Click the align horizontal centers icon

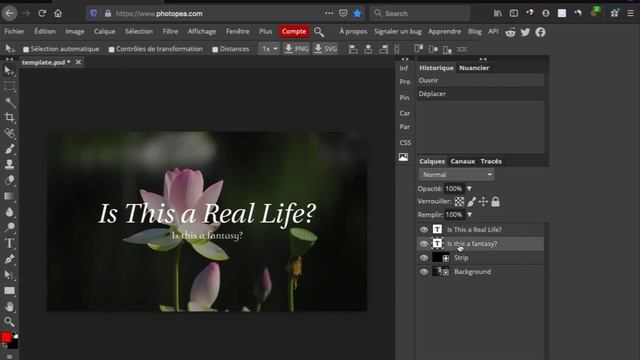[x=368, y=49]
